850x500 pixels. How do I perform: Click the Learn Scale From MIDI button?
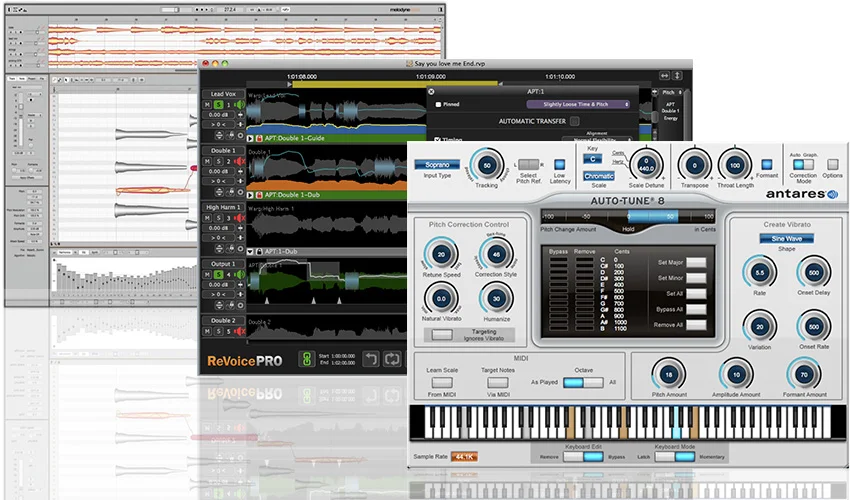(442, 383)
